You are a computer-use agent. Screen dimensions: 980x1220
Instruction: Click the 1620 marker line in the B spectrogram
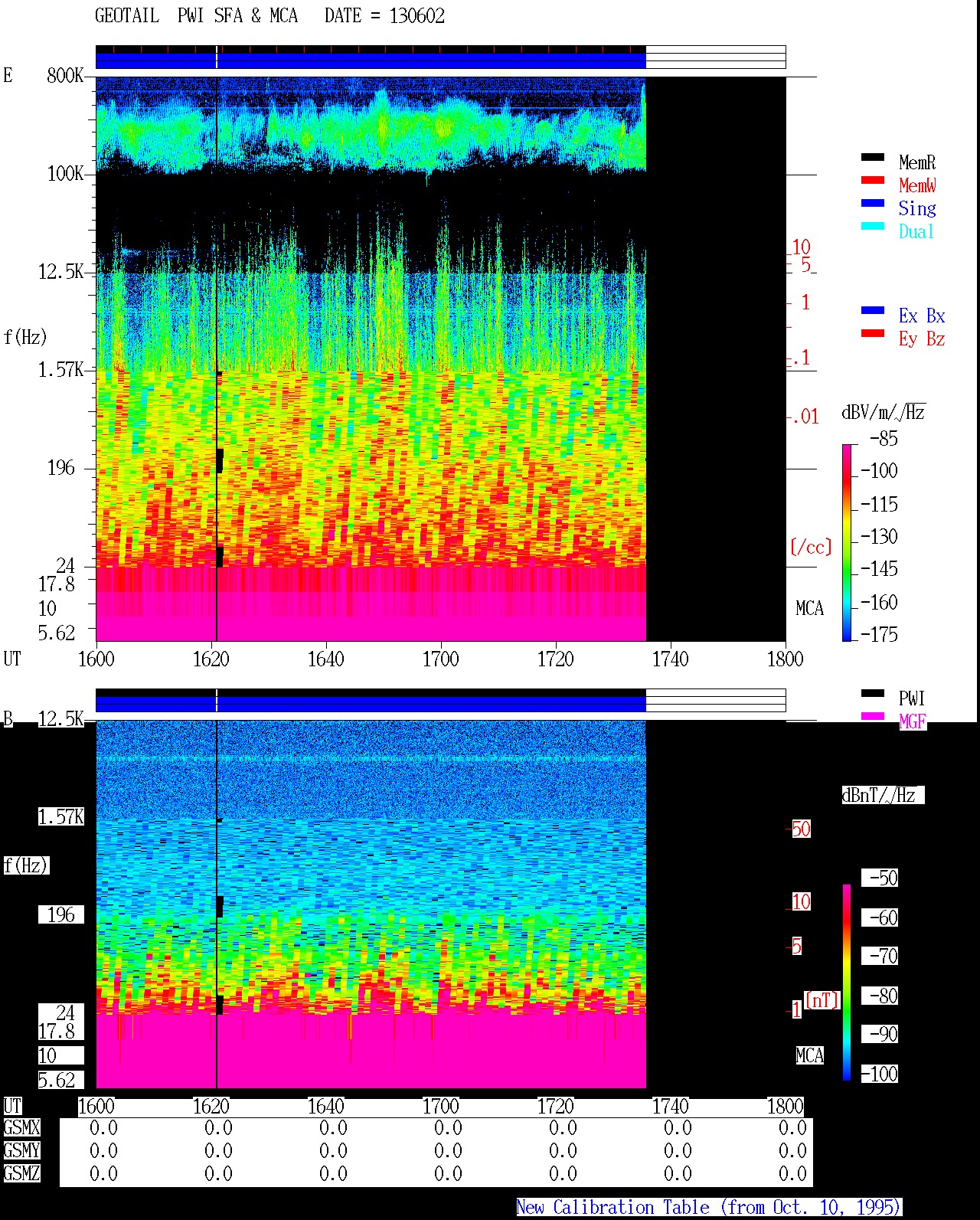217,904
